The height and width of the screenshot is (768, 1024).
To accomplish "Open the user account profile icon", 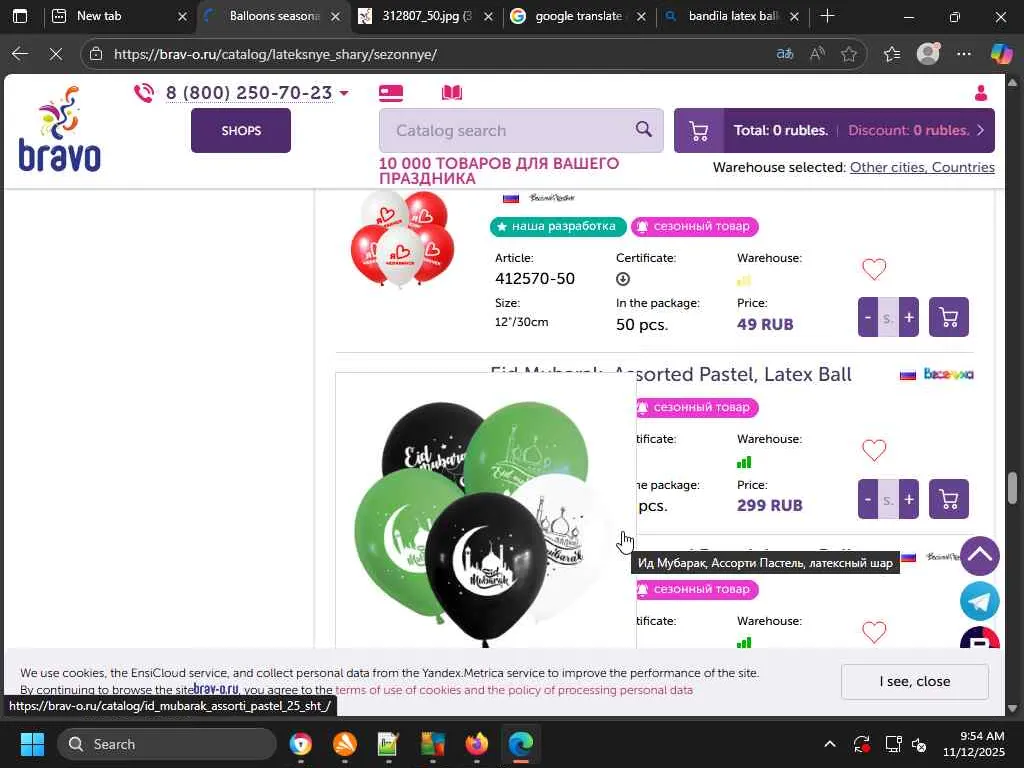I will tap(981, 93).
